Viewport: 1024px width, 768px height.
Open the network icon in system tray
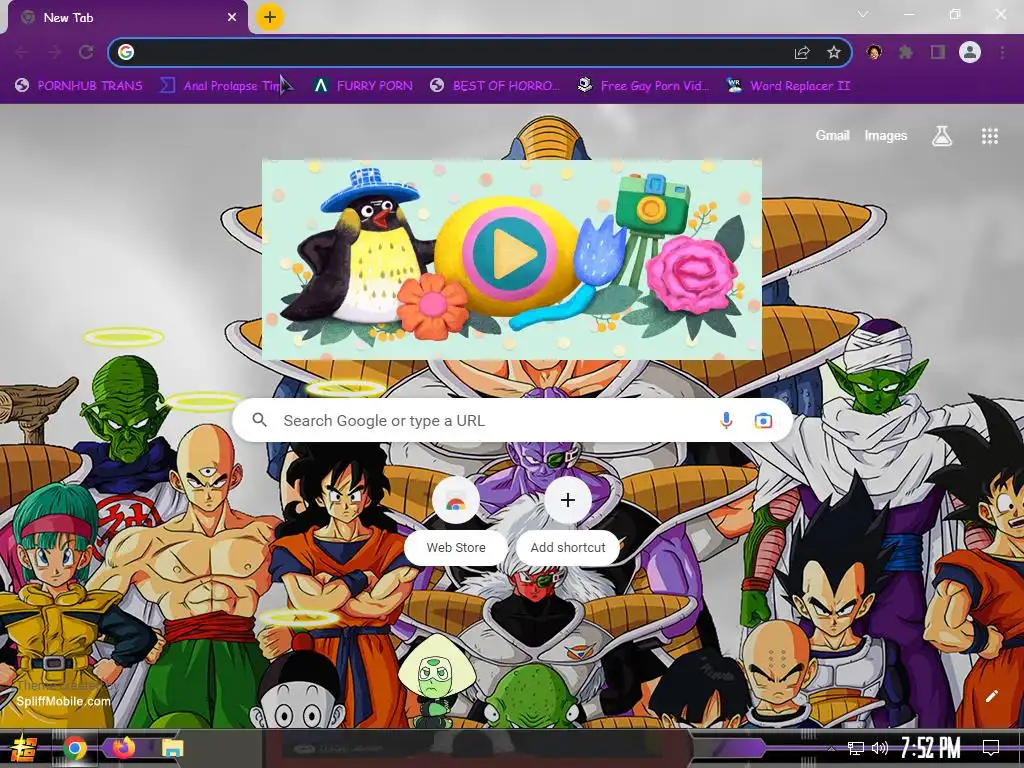click(855, 748)
